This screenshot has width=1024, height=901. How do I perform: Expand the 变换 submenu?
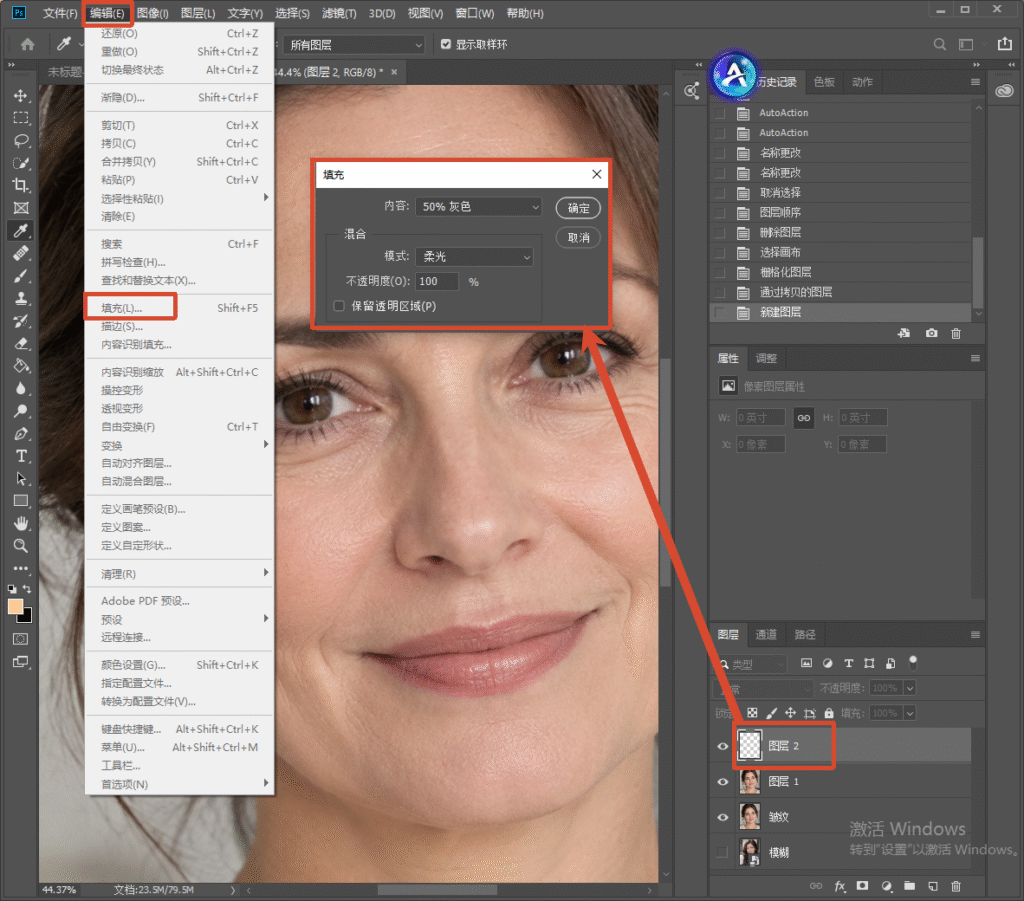click(180, 445)
